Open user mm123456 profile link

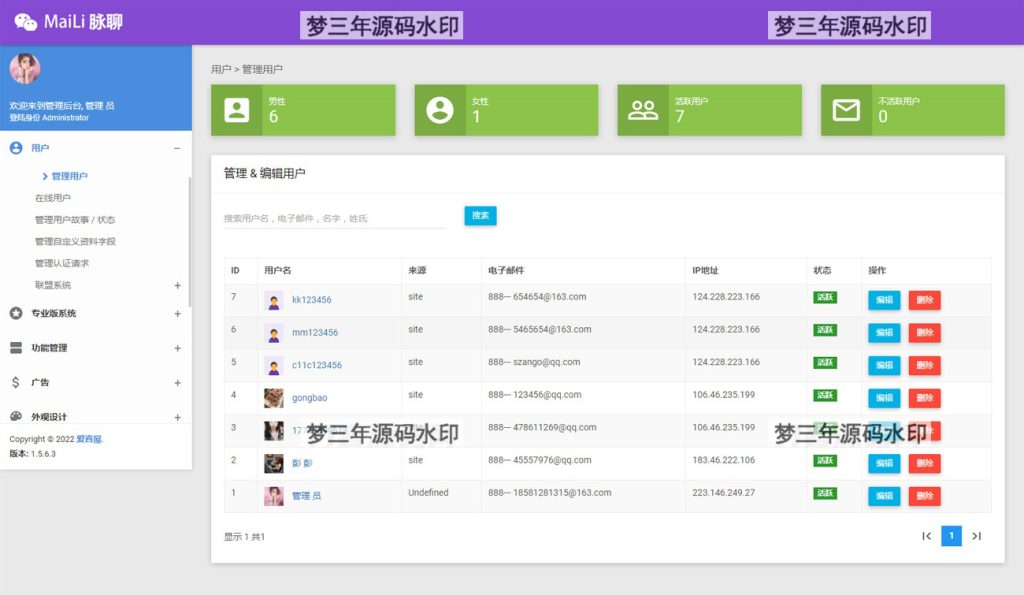coord(315,332)
